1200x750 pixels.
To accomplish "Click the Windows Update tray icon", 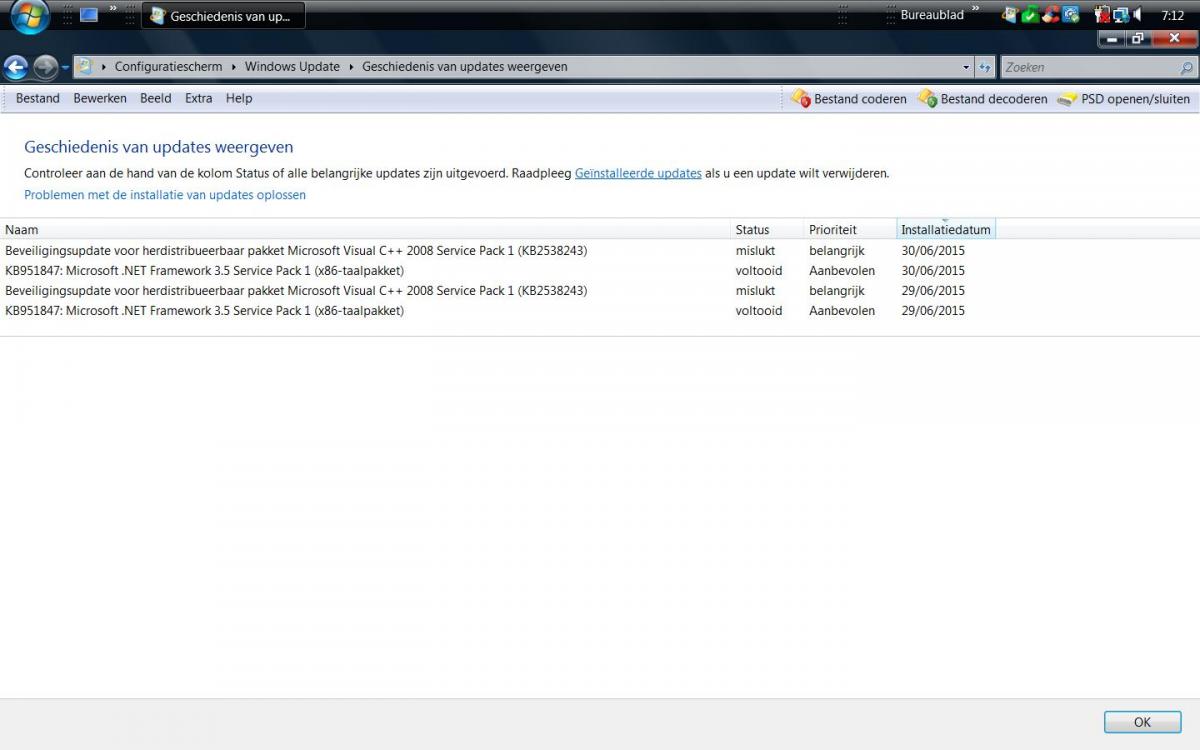I will click(1010, 15).
